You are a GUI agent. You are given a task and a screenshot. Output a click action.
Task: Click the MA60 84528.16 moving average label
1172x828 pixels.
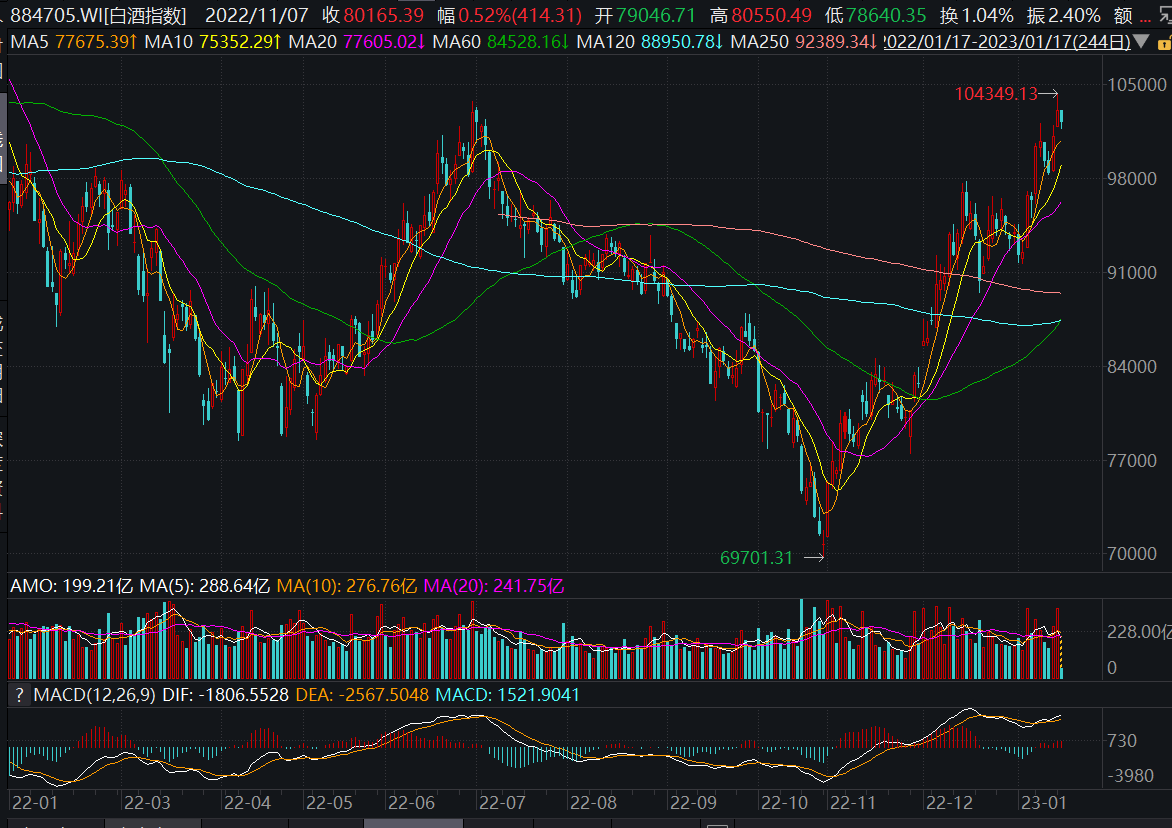click(501, 42)
